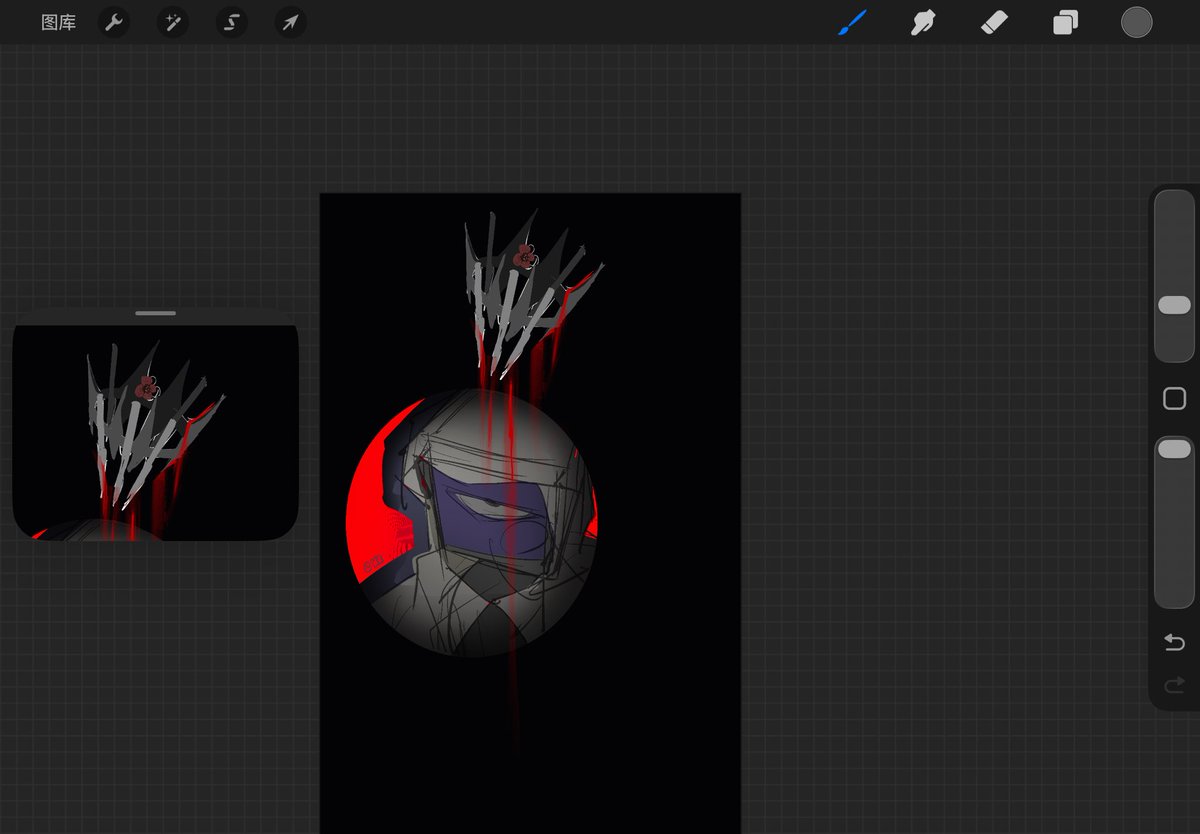Image resolution: width=1200 pixels, height=834 pixels.
Task: Activate the Transform arrow tool
Action: (290, 22)
